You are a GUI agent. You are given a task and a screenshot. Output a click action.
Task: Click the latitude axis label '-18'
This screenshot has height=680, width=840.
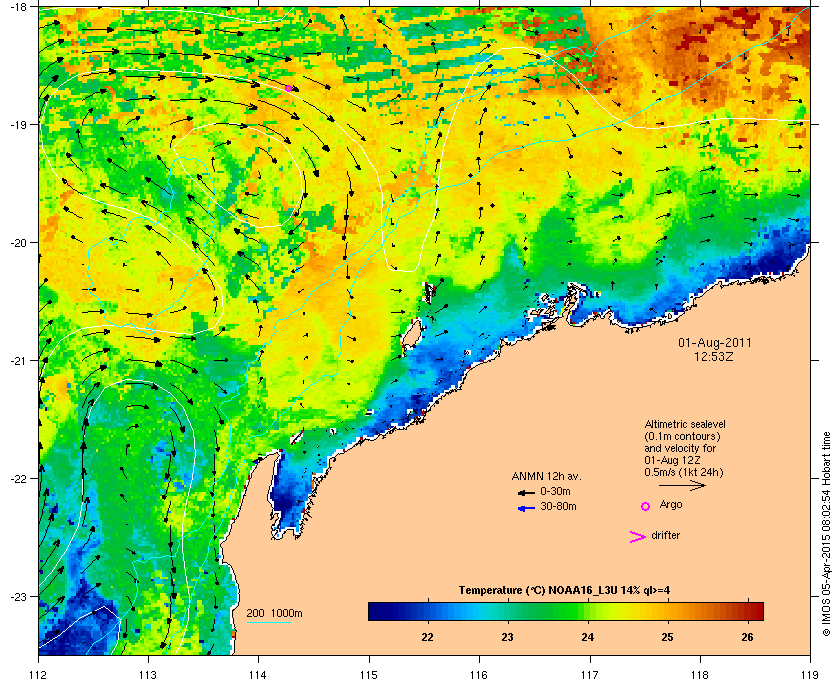coord(18,6)
